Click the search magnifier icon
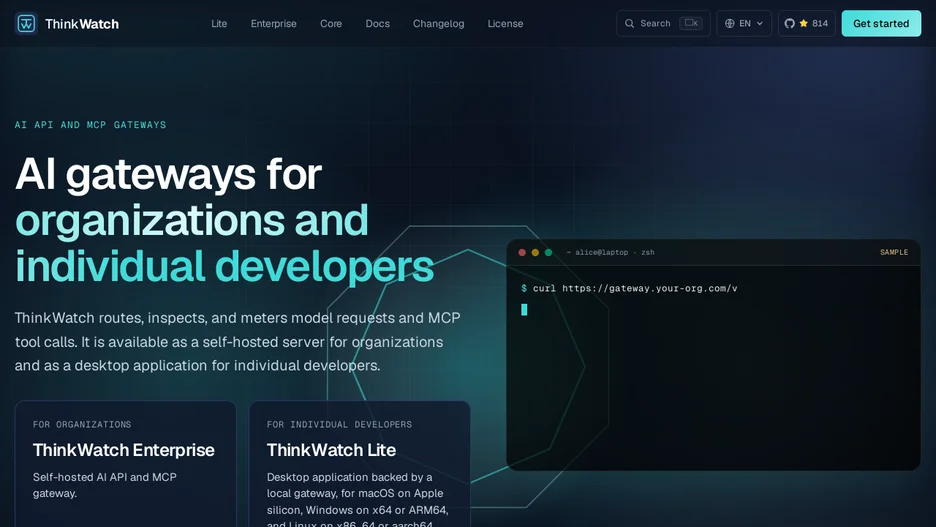 [629, 23]
